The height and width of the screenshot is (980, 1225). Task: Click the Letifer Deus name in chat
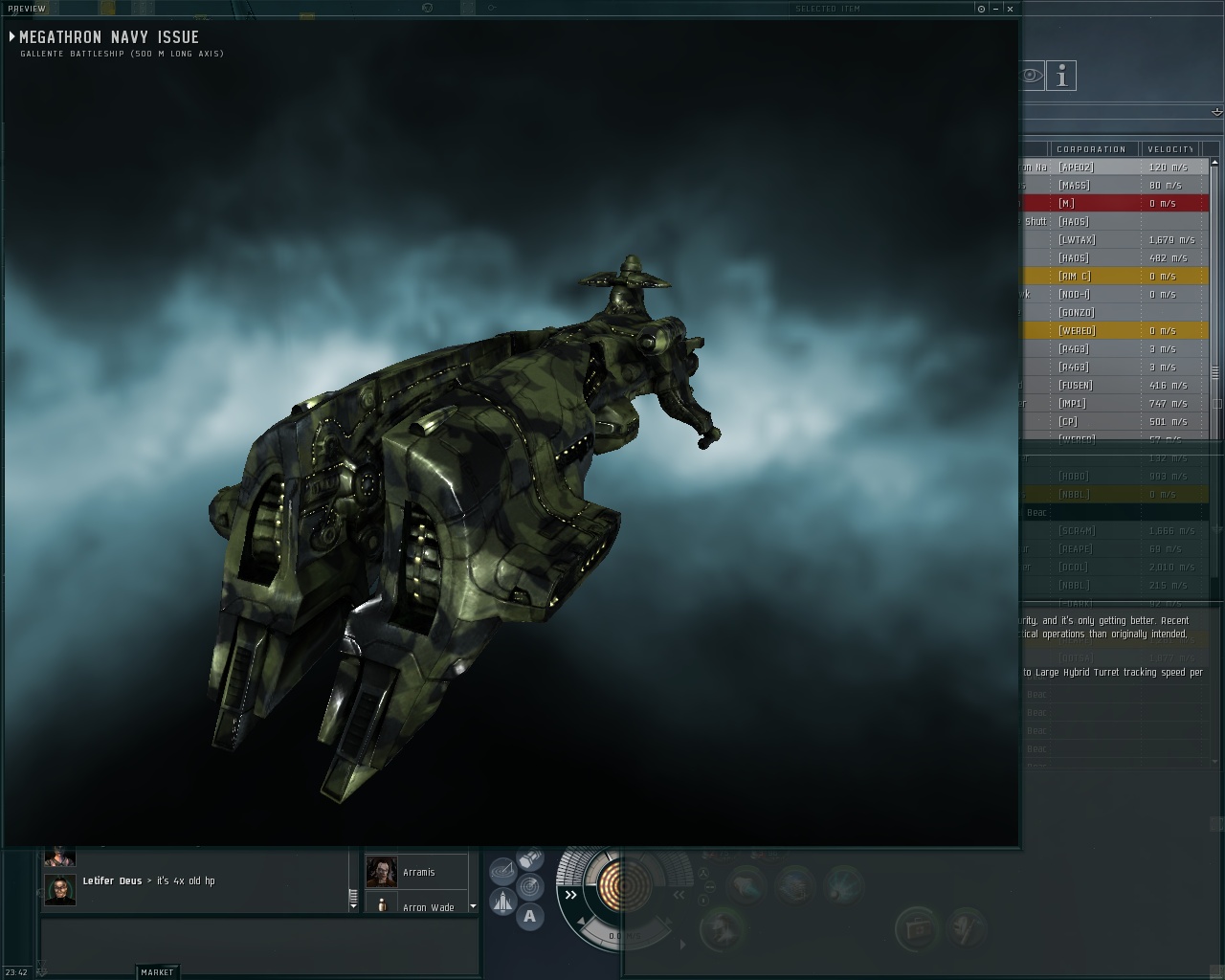112,881
